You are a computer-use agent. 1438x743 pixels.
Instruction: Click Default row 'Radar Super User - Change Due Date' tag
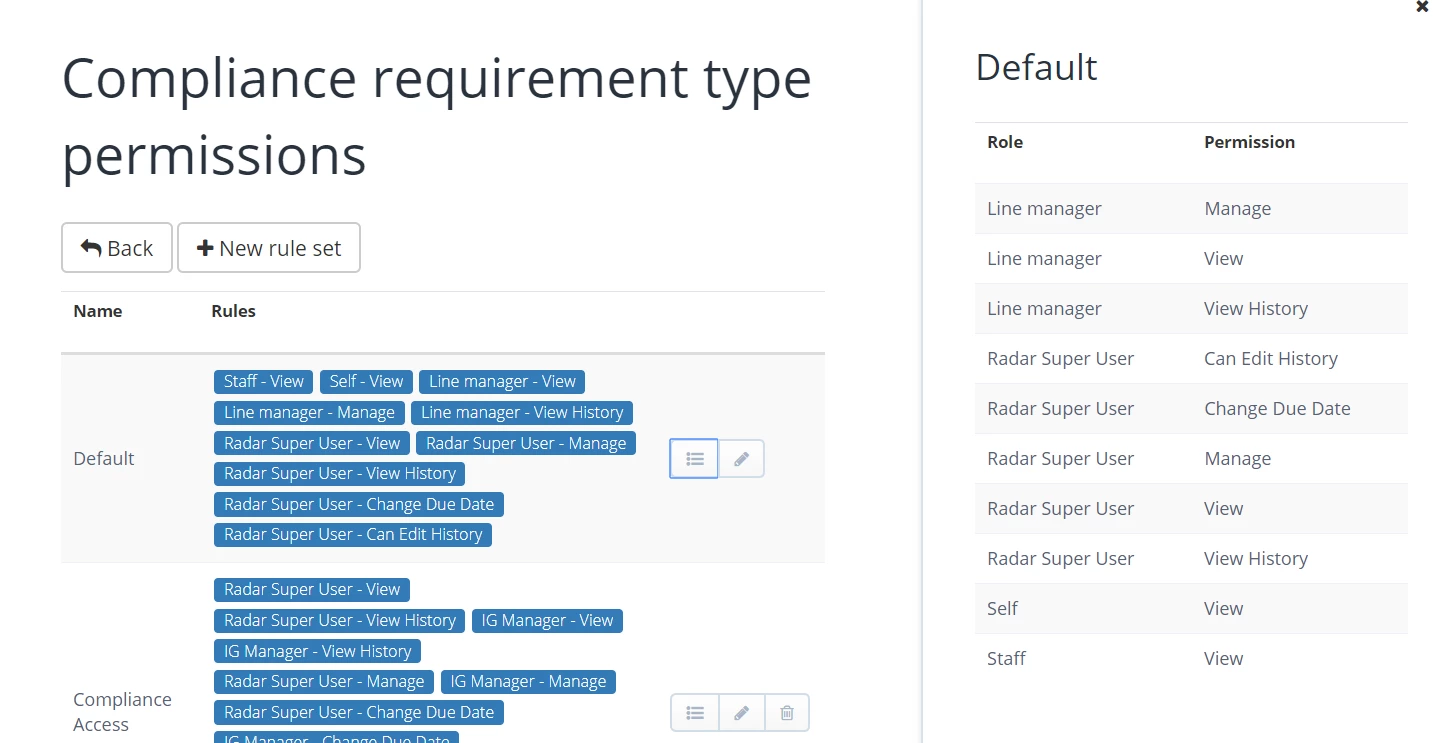point(359,504)
